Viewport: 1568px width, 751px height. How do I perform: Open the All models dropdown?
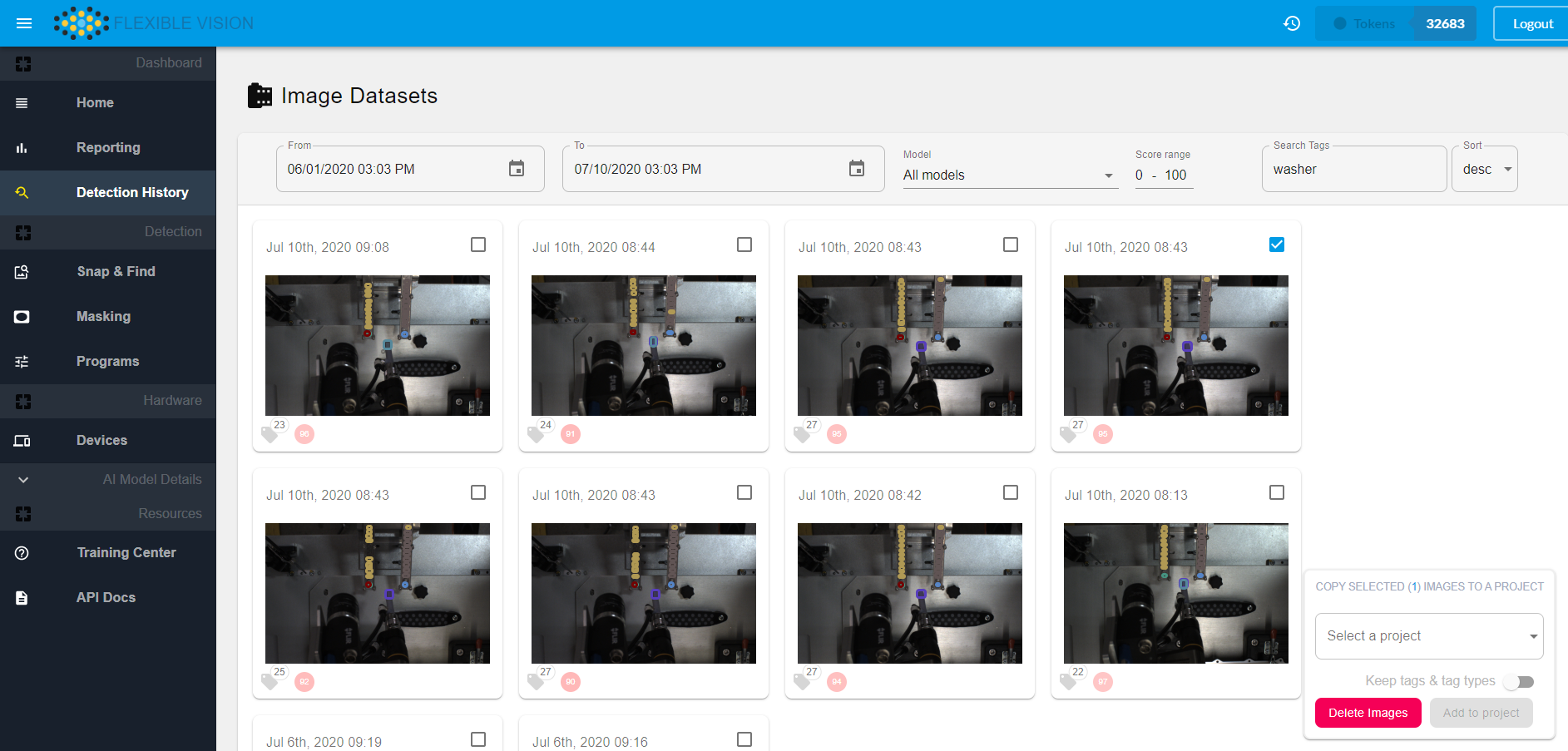click(x=1010, y=175)
